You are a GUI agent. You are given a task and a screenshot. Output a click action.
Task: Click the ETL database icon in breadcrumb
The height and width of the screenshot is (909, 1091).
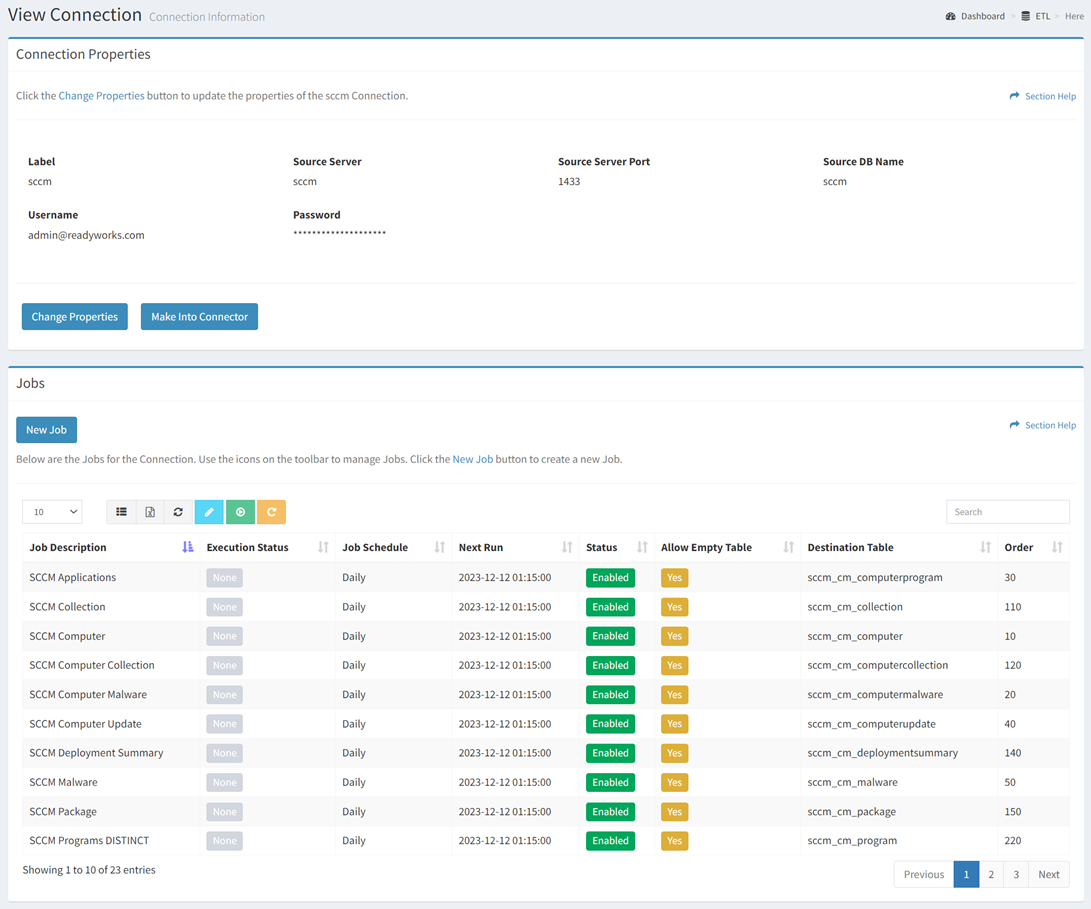[x=1024, y=15]
